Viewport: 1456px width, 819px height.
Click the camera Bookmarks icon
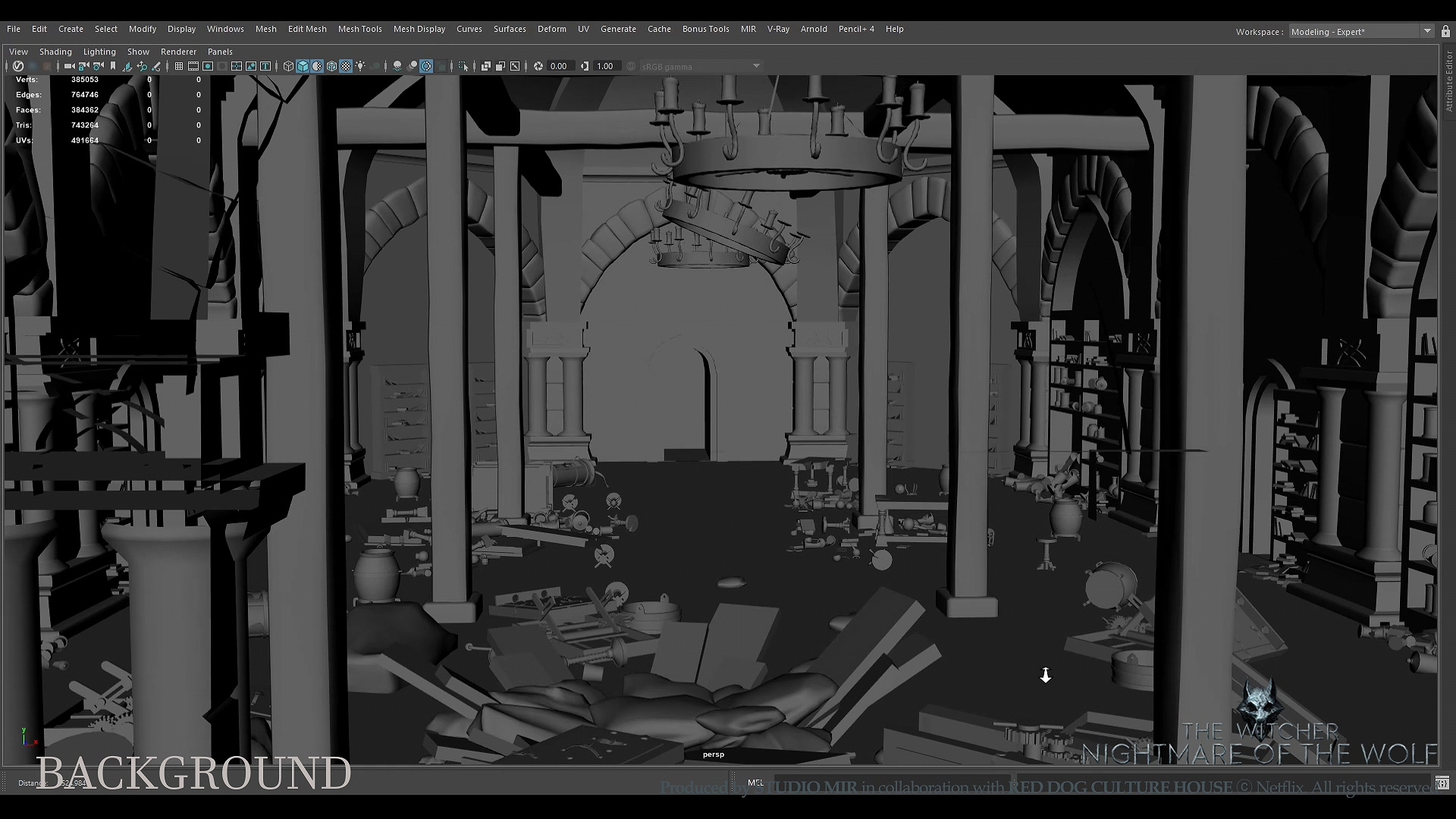tap(113, 66)
